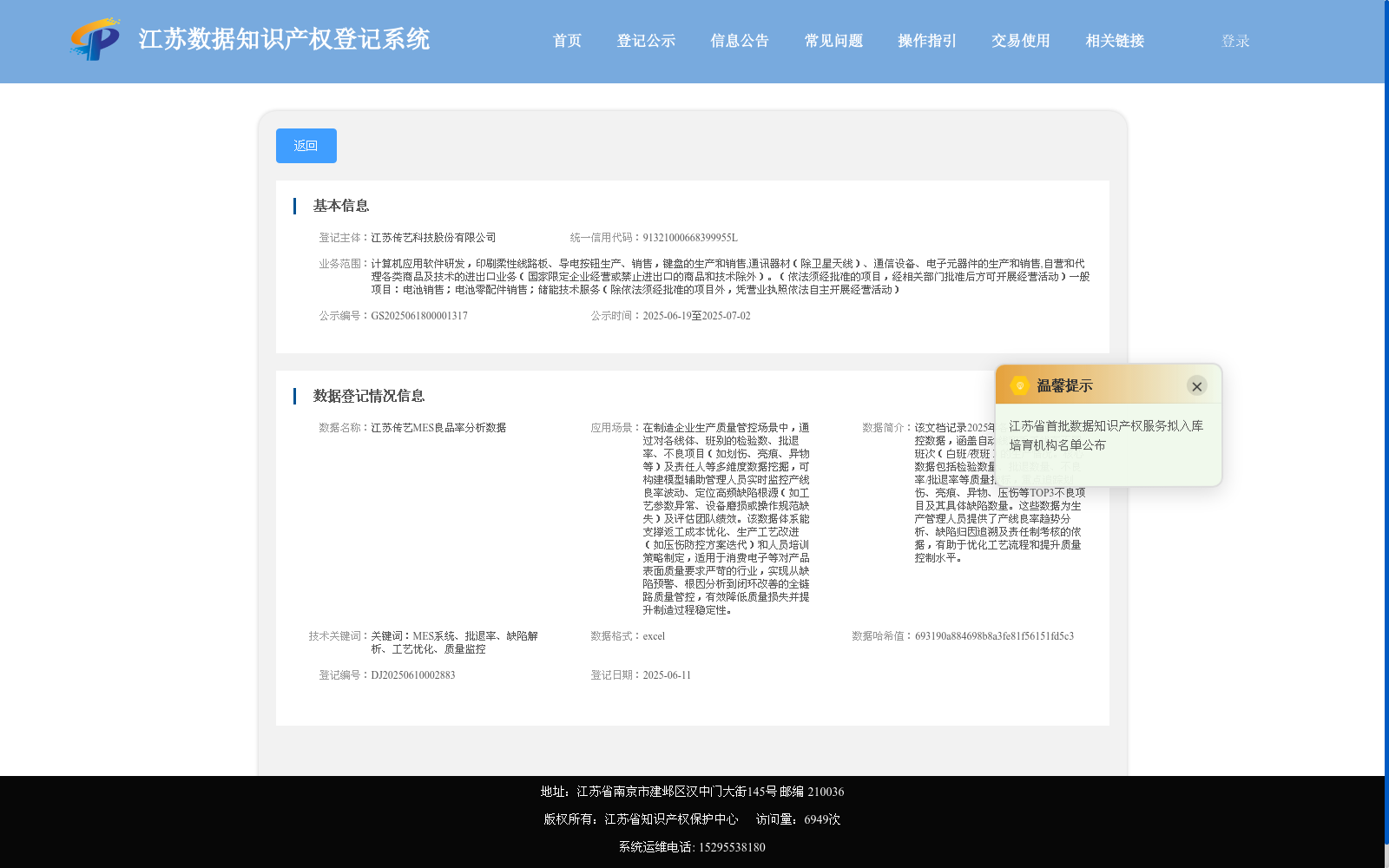Select the data format value excel
1389x868 pixels.
tap(654, 636)
